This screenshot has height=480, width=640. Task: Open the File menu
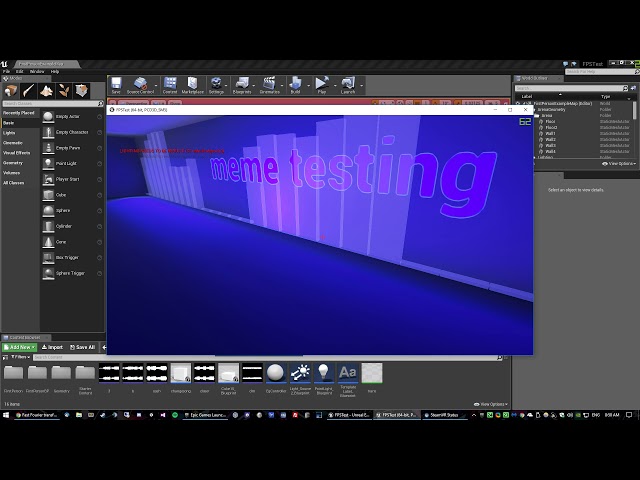click(7, 71)
